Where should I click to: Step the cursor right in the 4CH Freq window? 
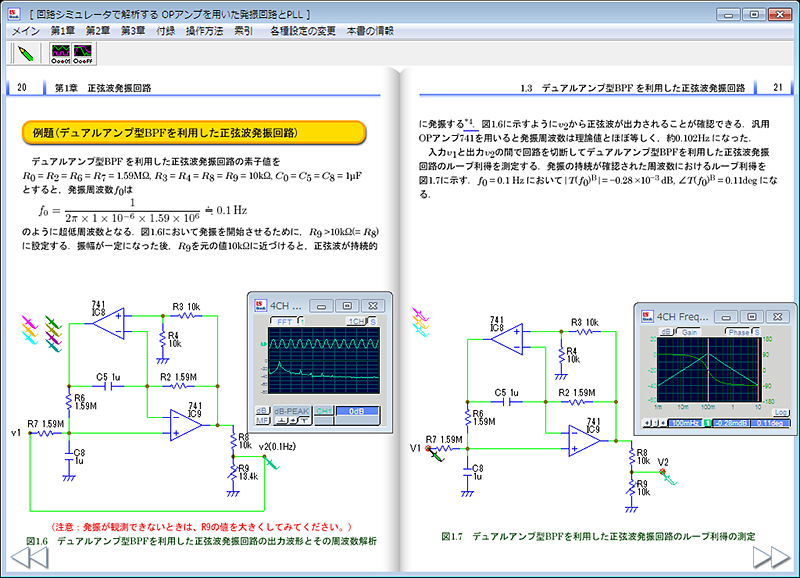pos(663,423)
